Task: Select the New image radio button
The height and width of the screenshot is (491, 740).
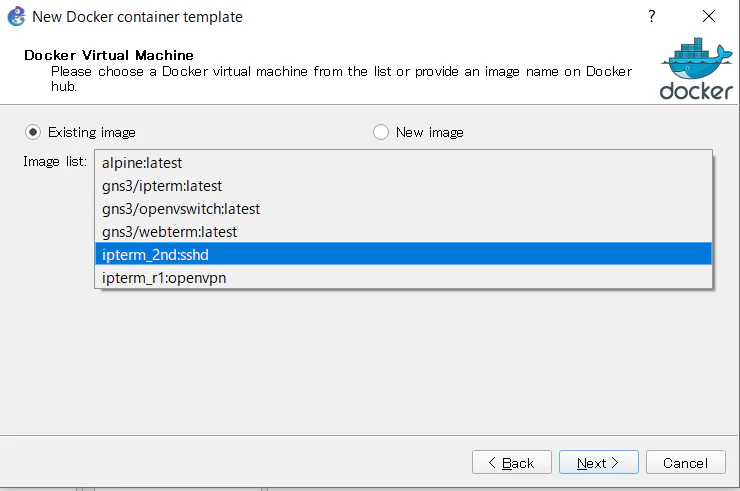Action: [x=381, y=132]
